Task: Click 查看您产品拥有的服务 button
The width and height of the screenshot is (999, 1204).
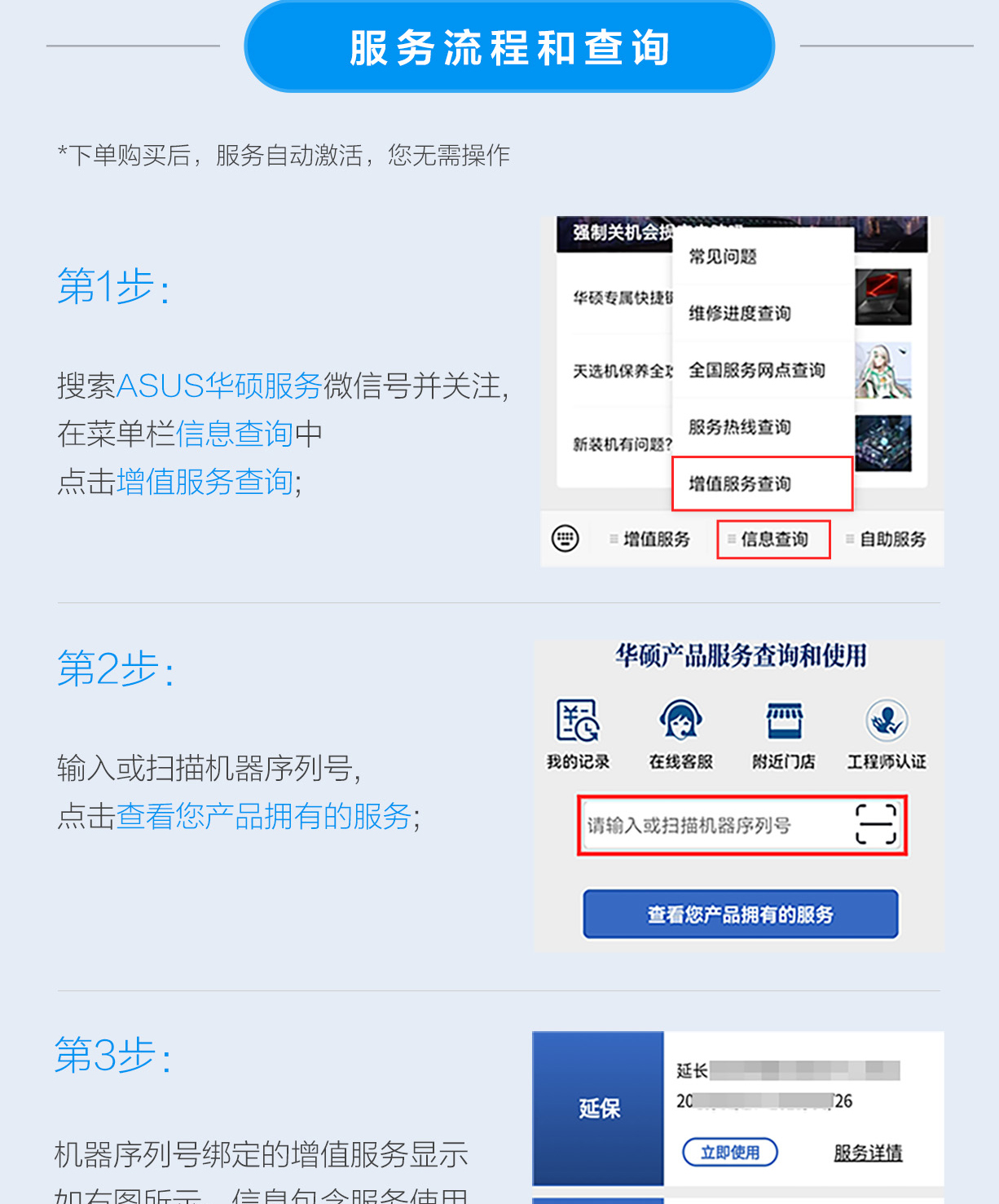Action: pyautogui.click(x=741, y=914)
